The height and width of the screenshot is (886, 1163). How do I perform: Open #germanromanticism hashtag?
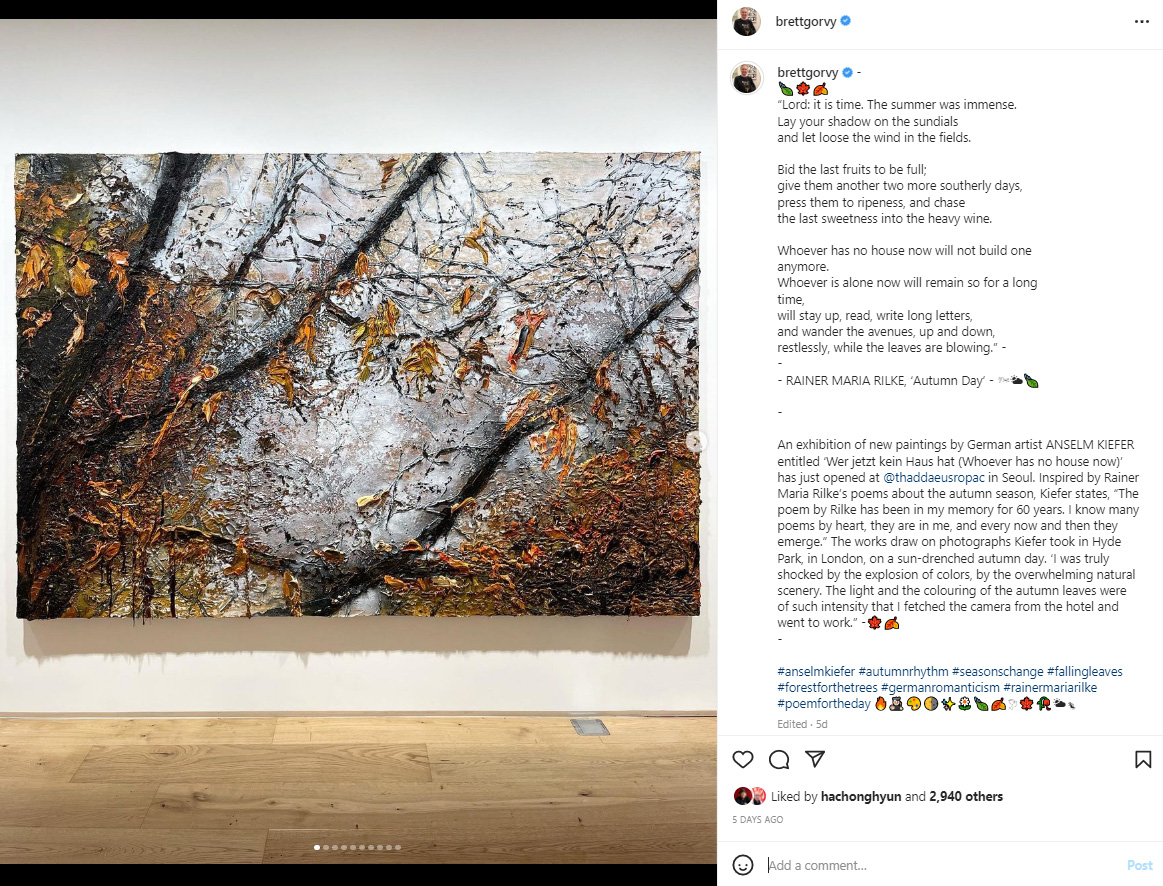(x=940, y=687)
